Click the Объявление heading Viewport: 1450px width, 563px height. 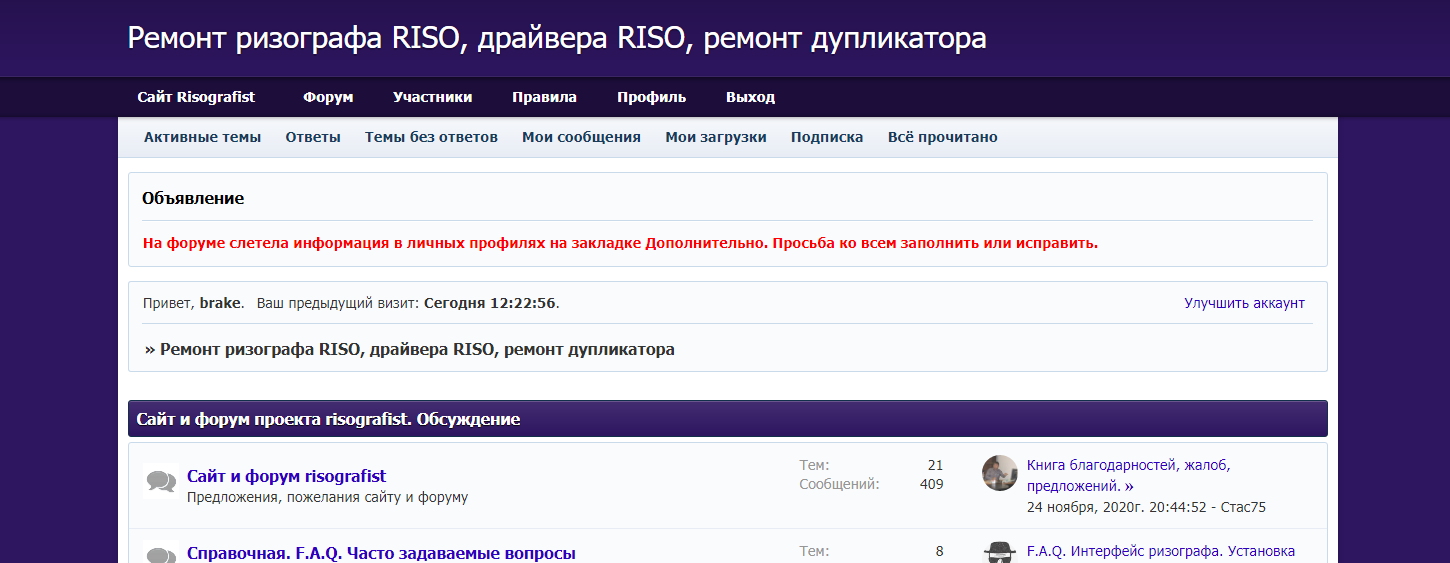[x=193, y=198]
